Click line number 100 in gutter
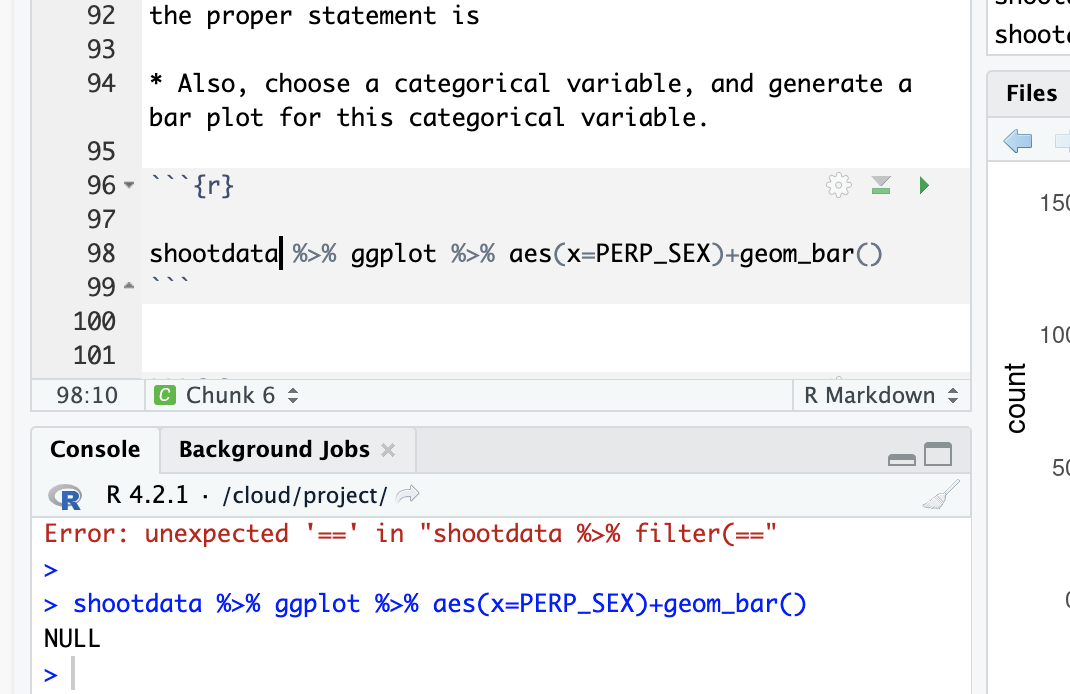1070x694 pixels. (94, 321)
